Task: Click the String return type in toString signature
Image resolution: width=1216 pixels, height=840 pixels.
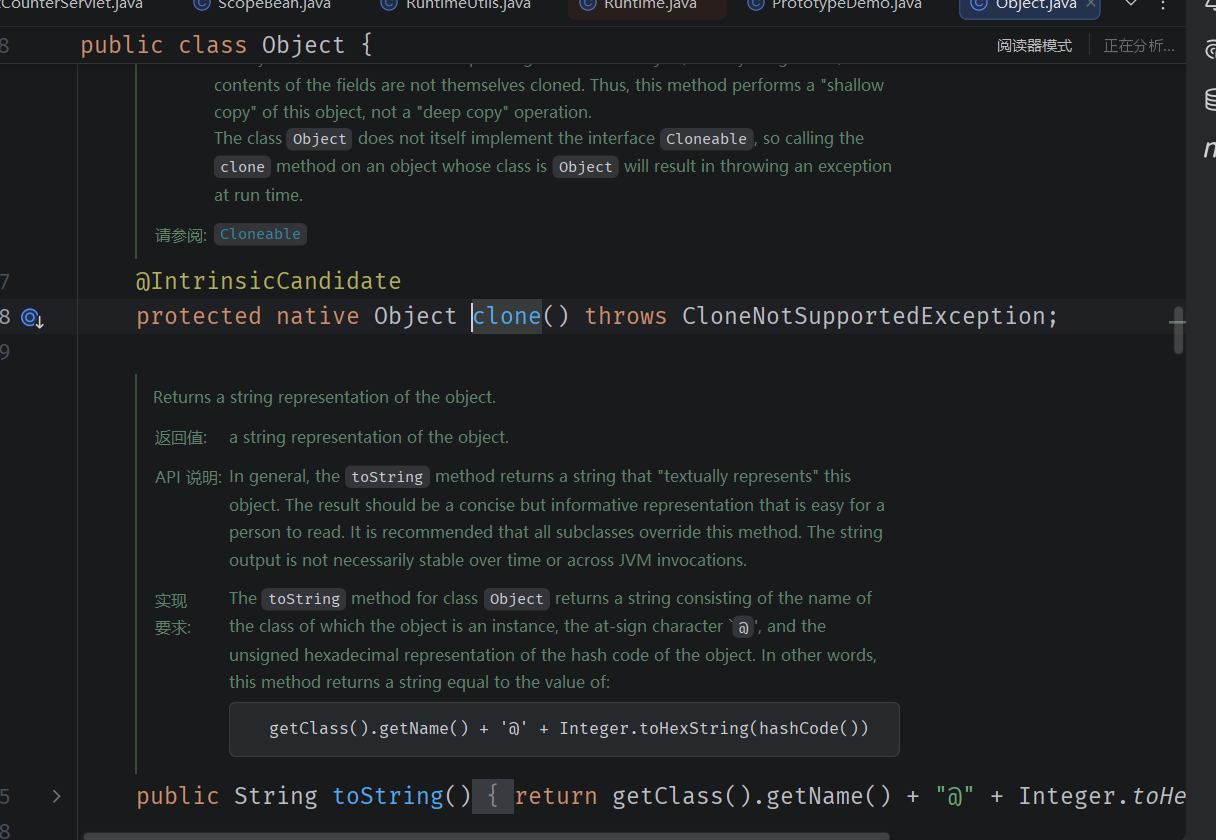Action: click(275, 796)
